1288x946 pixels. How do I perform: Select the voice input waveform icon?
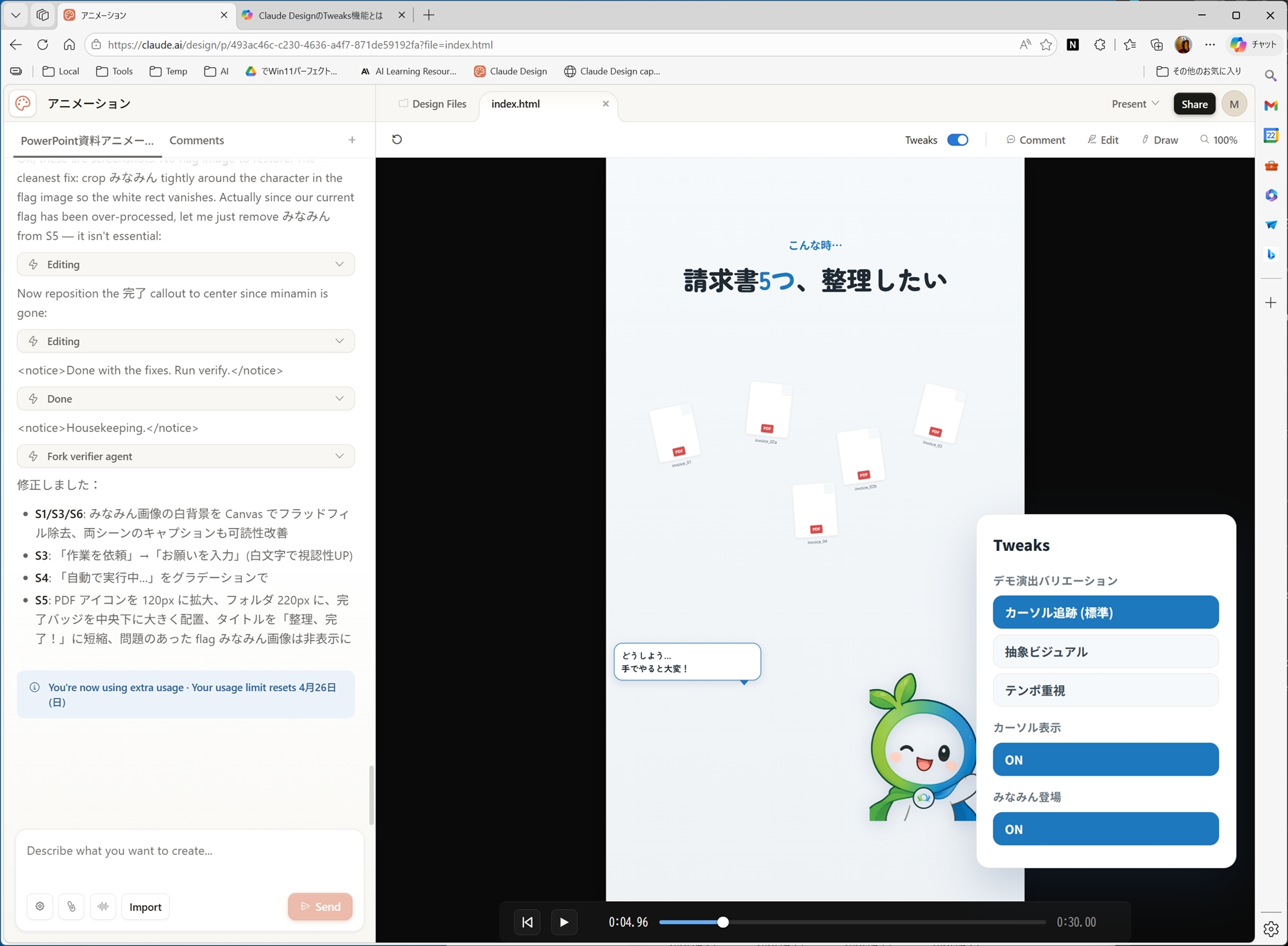click(x=103, y=906)
